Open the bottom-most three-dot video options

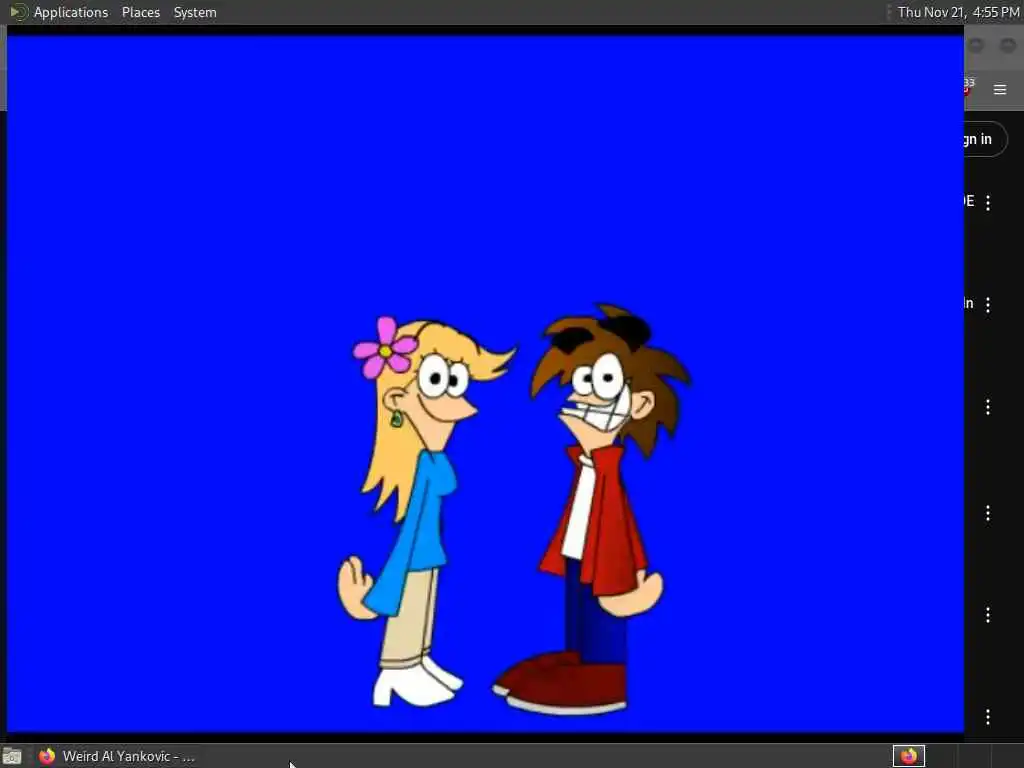988,717
